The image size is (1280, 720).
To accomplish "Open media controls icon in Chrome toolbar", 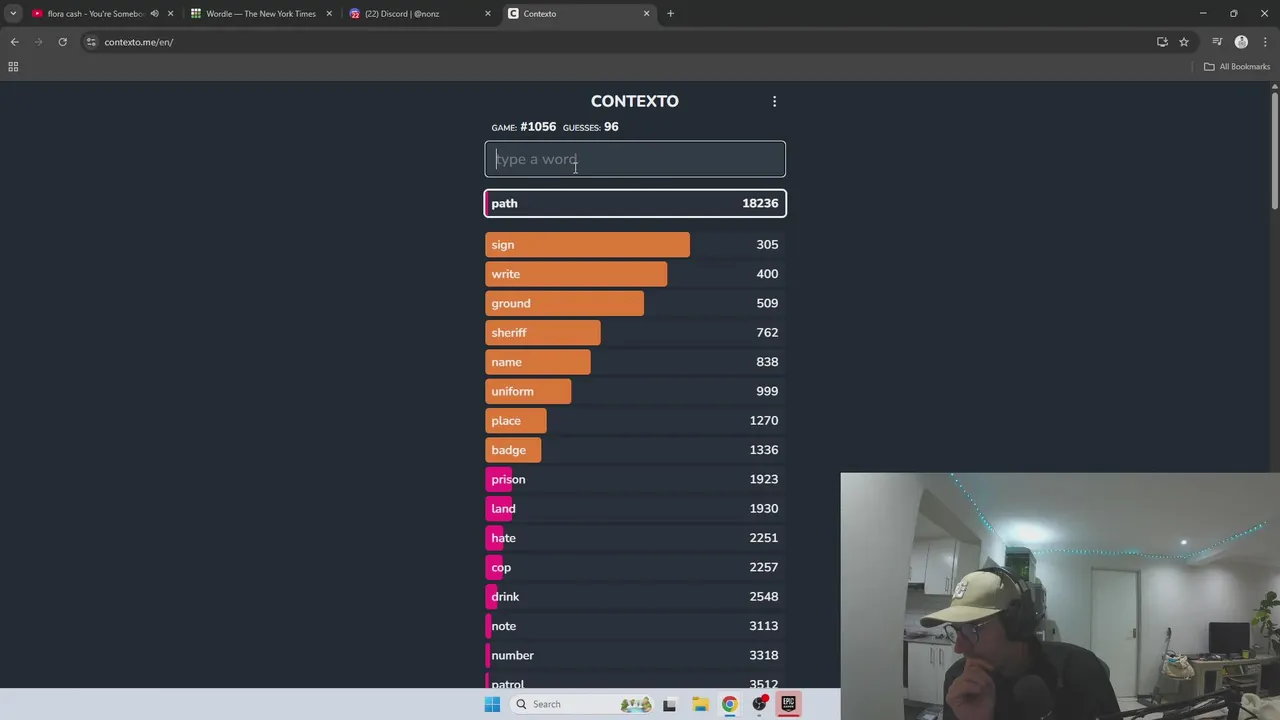I will point(1217,42).
